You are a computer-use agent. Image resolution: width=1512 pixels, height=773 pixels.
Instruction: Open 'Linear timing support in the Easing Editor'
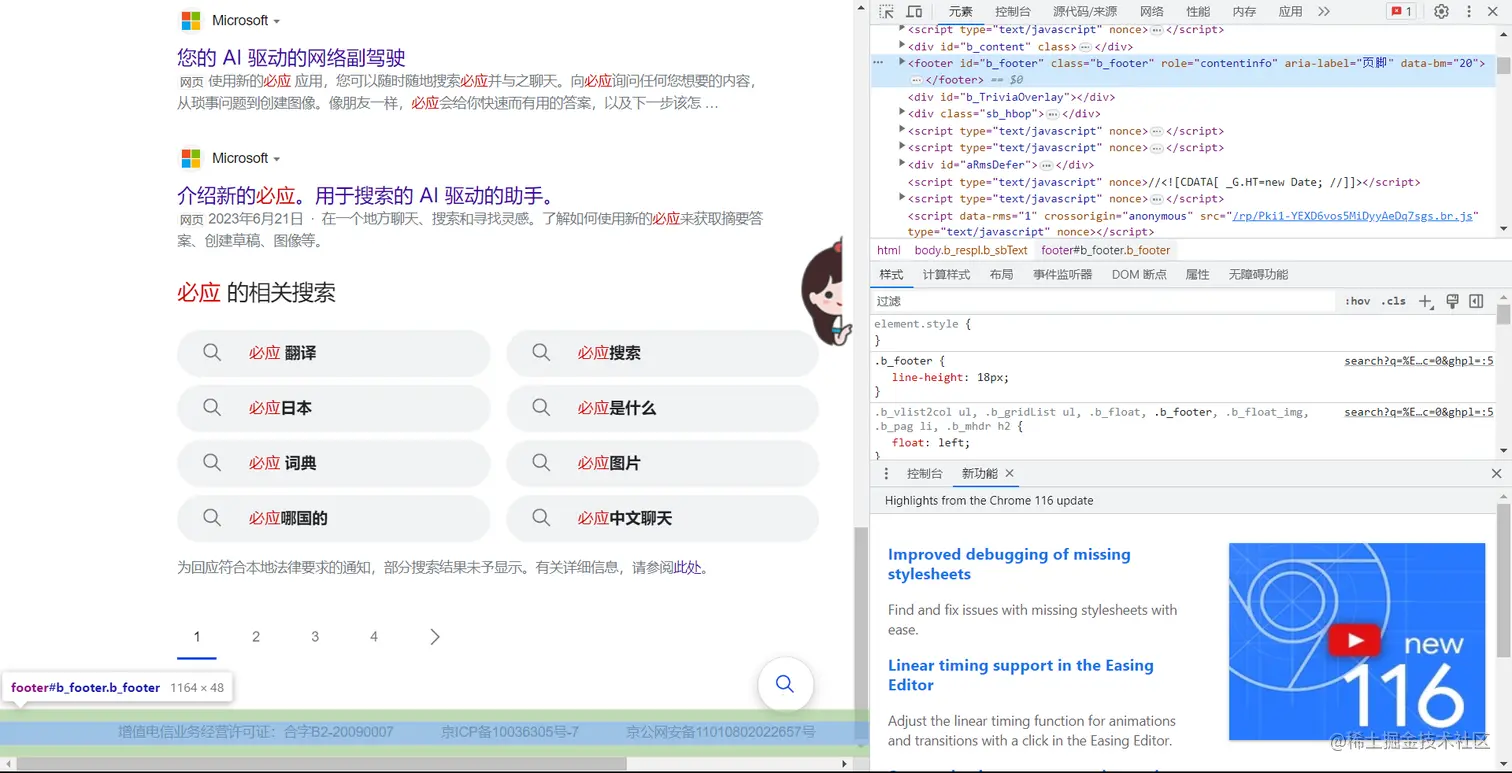(x=1021, y=675)
